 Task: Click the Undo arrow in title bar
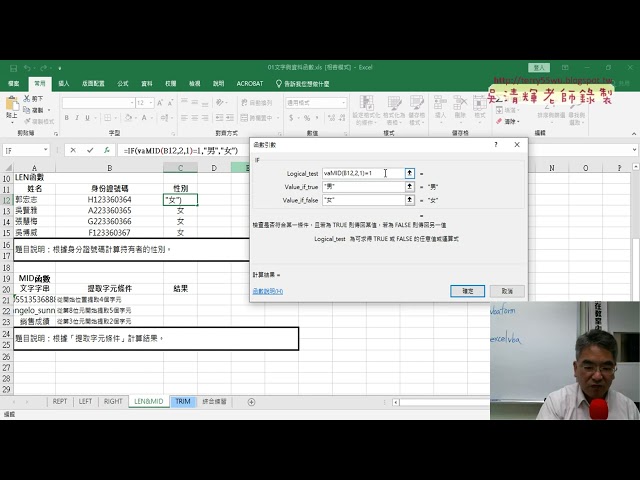[x=27, y=68]
